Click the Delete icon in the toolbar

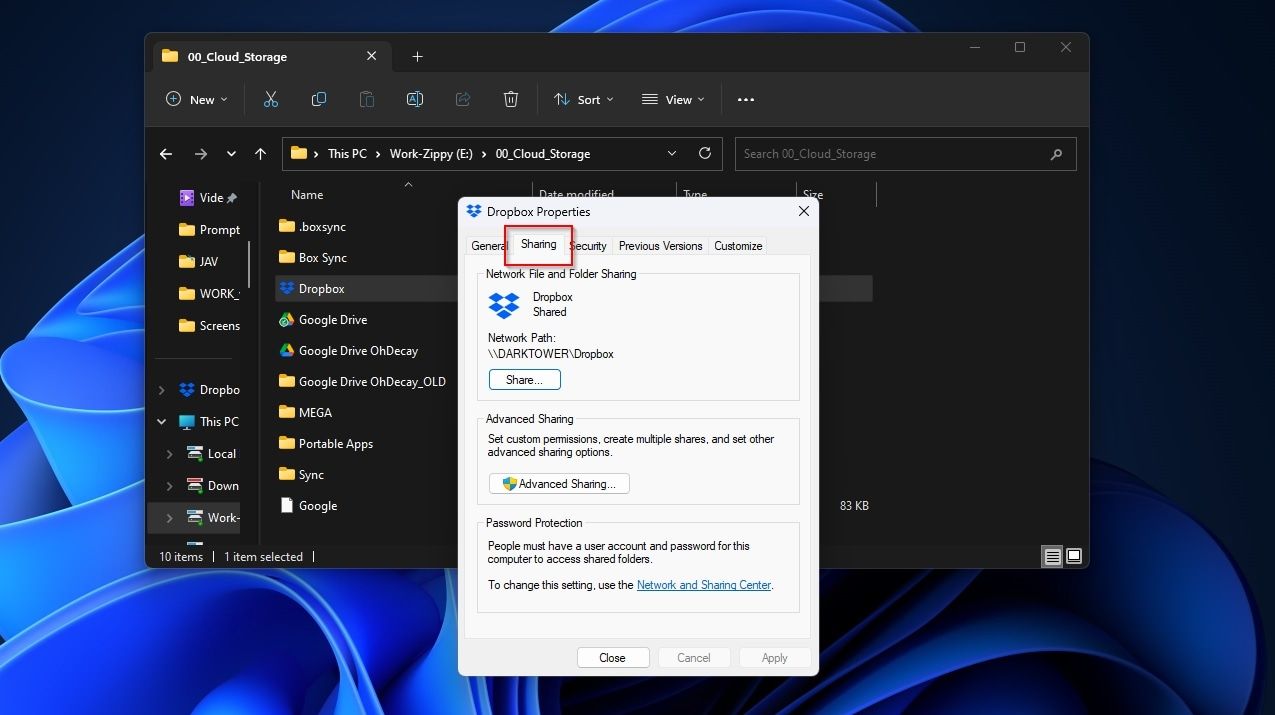pos(510,99)
